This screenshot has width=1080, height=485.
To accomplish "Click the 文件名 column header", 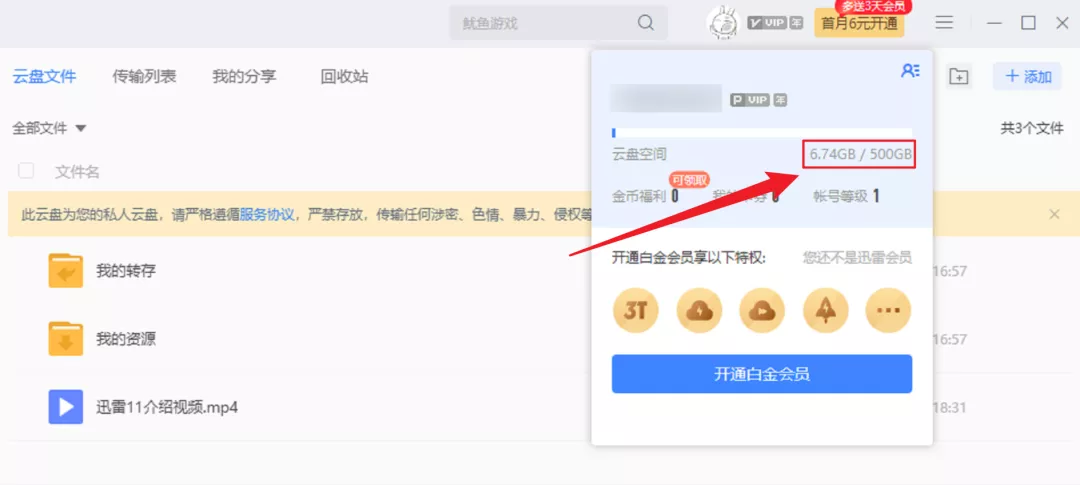I will point(77,172).
